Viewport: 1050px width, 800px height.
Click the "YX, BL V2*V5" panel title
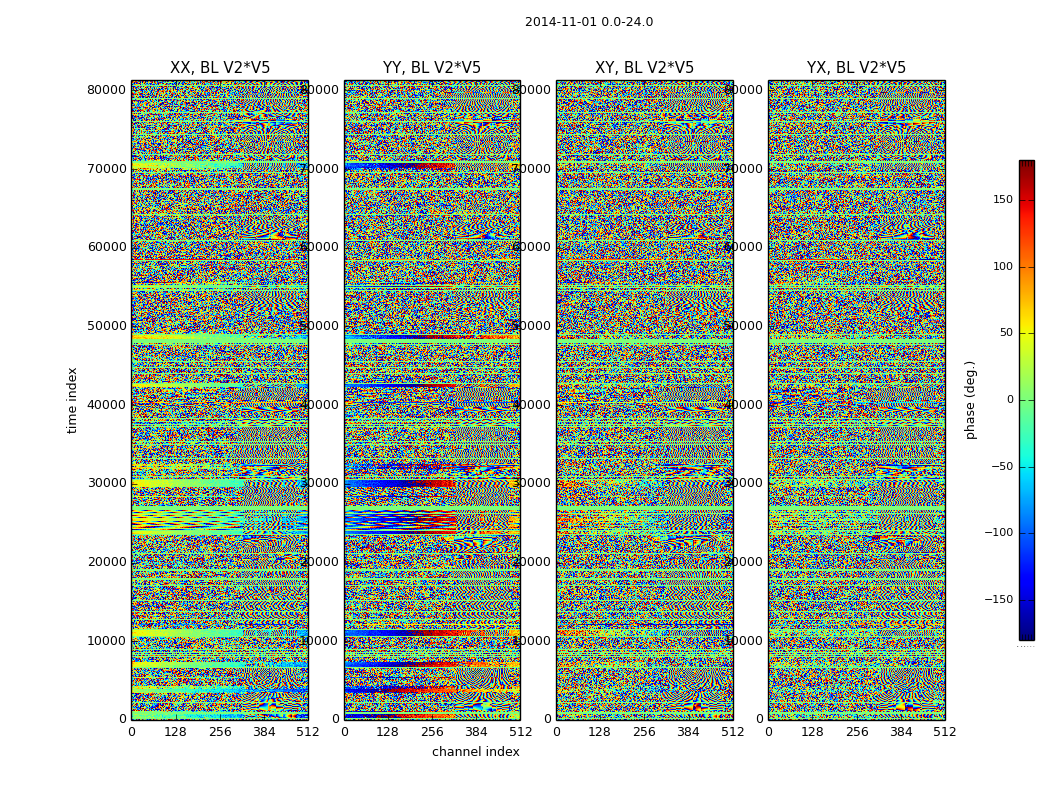click(x=856, y=68)
